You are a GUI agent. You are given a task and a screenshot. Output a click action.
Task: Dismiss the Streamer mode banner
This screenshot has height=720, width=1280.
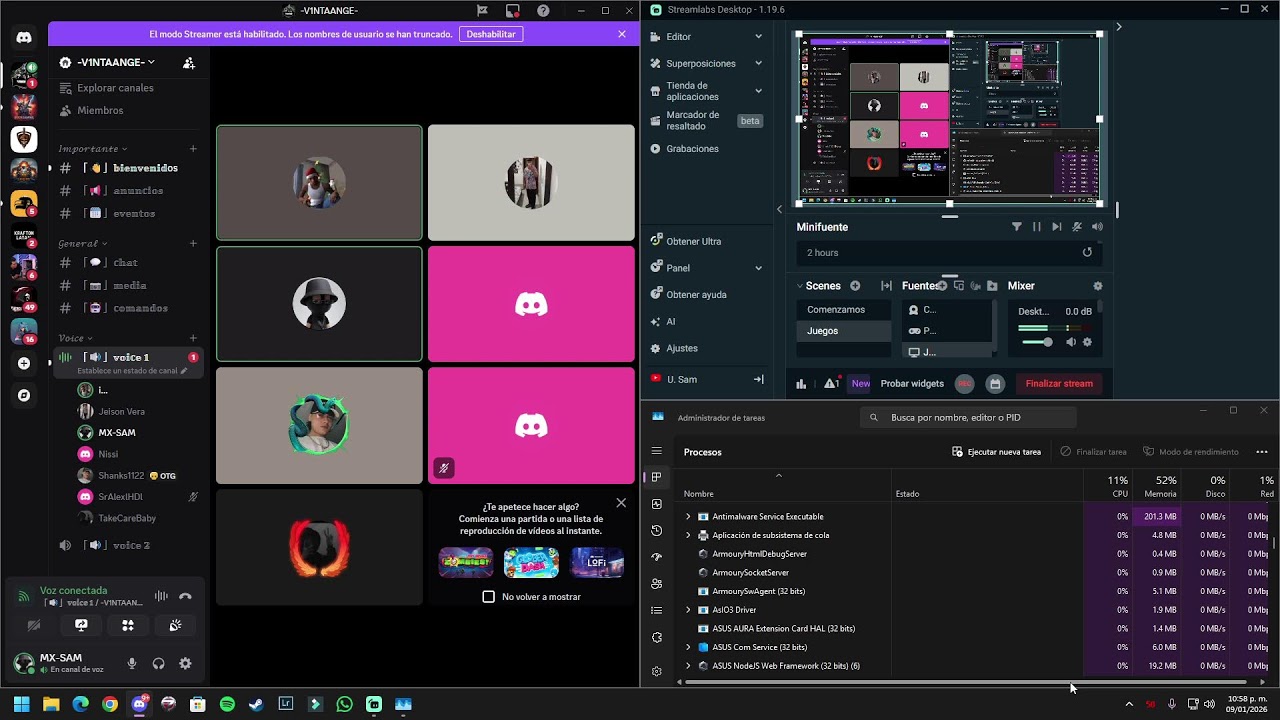622,34
